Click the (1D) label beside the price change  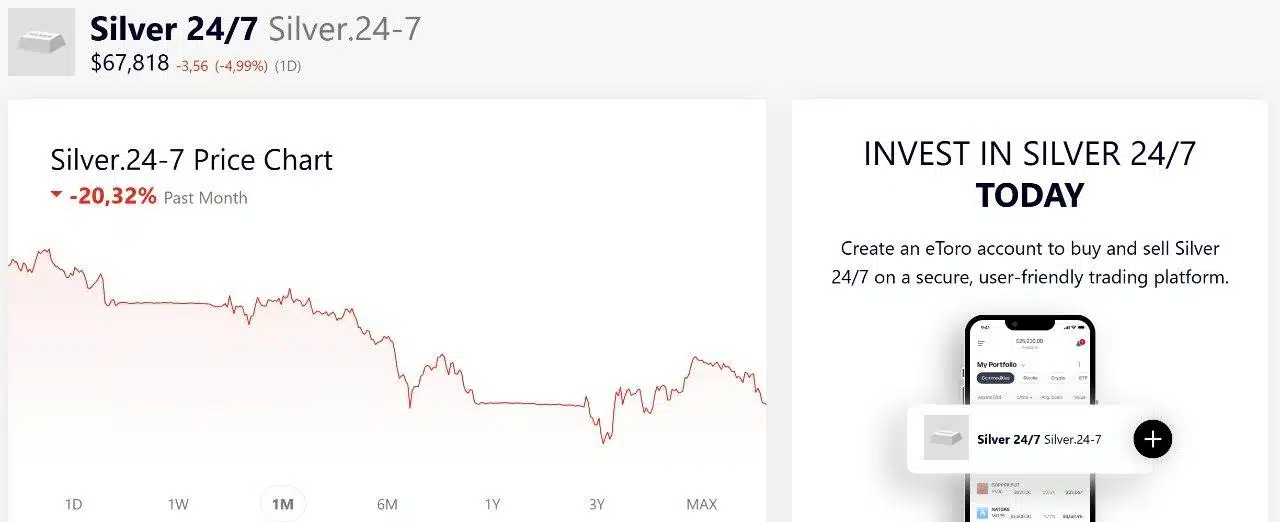coord(288,66)
